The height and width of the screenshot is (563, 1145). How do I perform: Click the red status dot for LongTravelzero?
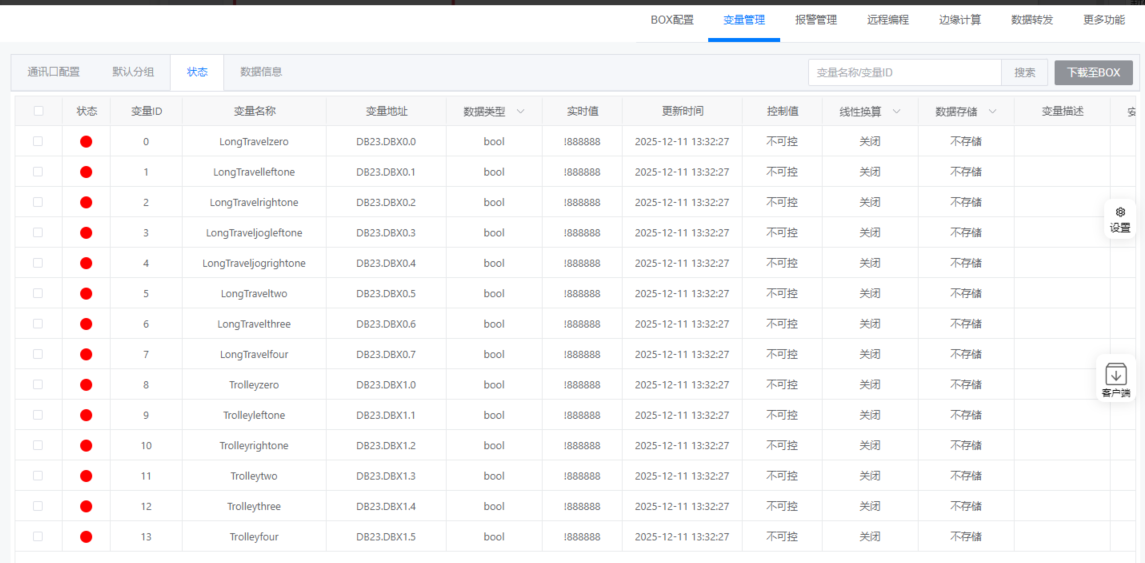(x=86, y=142)
